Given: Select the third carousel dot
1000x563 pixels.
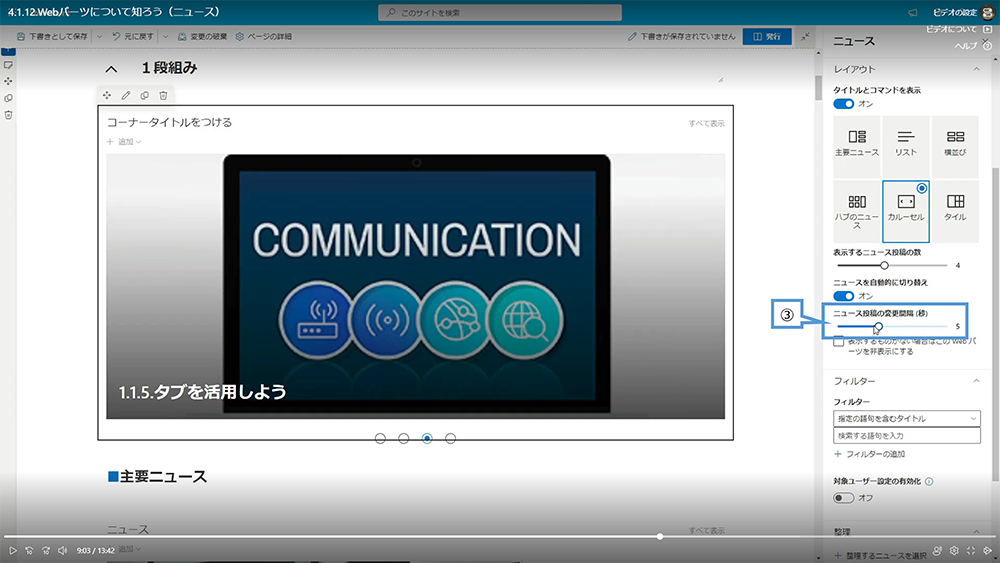Looking at the screenshot, I should point(427,439).
